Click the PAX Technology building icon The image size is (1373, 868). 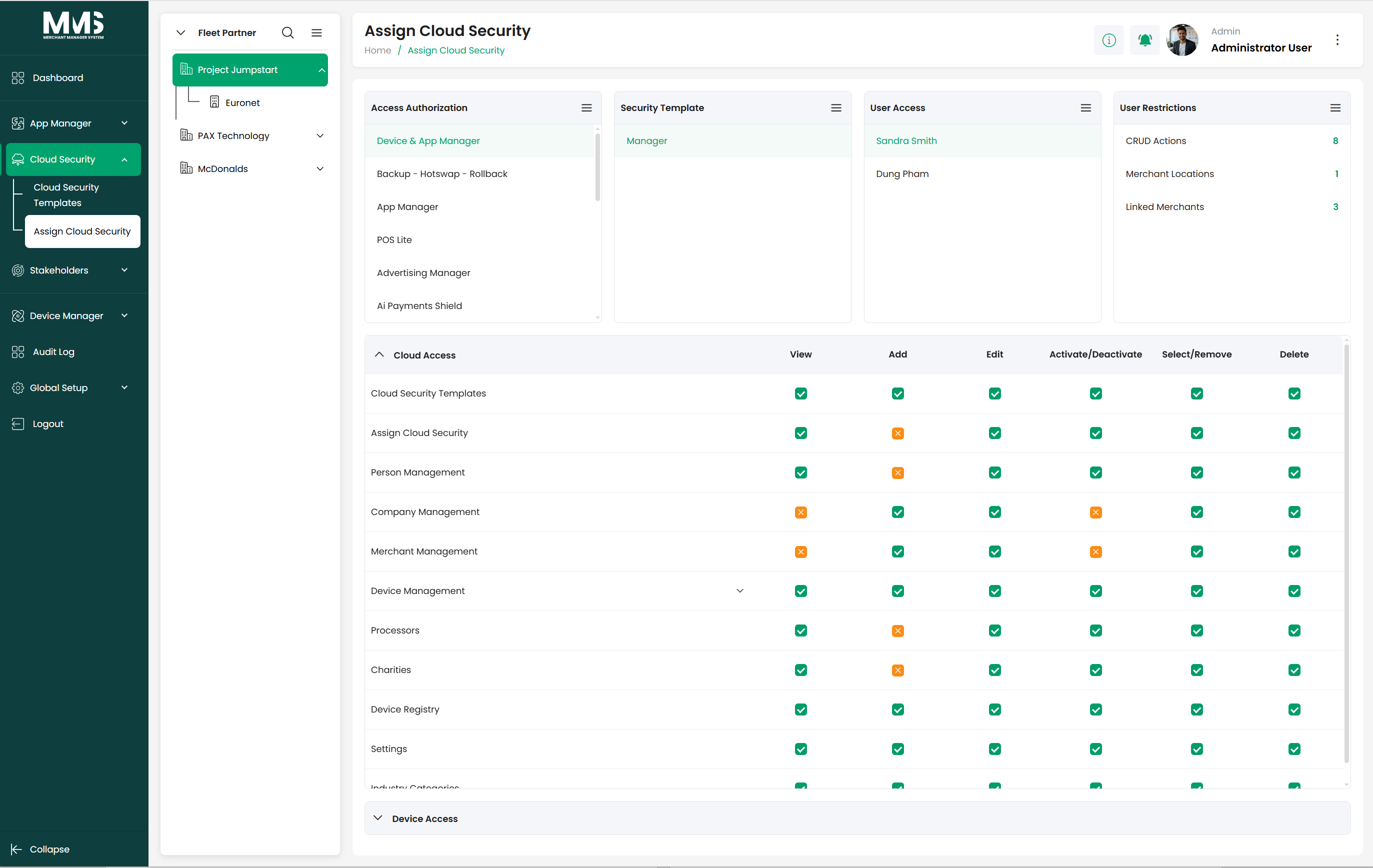tap(186, 135)
